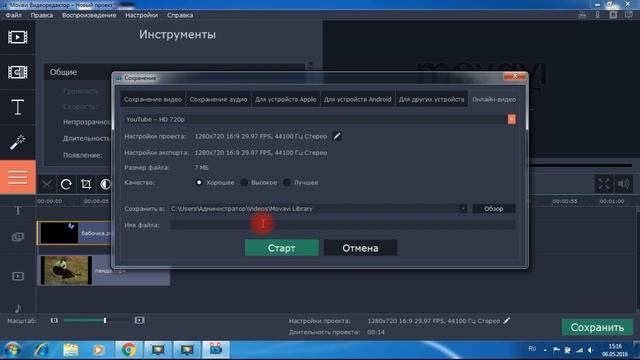Click the green Старт button
The image size is (640, 360).
tap(282, 248)
